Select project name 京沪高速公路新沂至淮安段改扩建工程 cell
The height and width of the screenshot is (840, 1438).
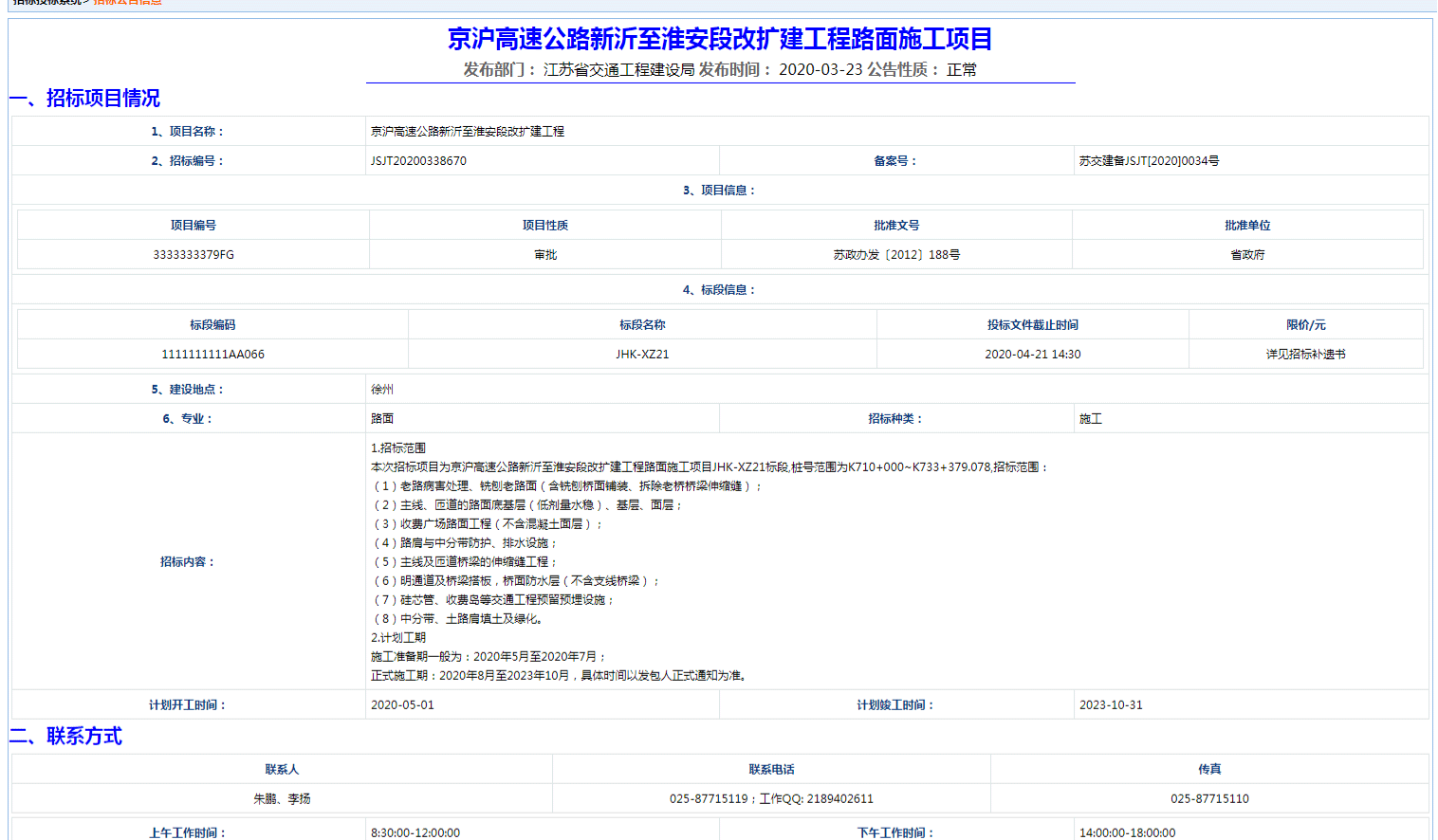tap(468, 132)
